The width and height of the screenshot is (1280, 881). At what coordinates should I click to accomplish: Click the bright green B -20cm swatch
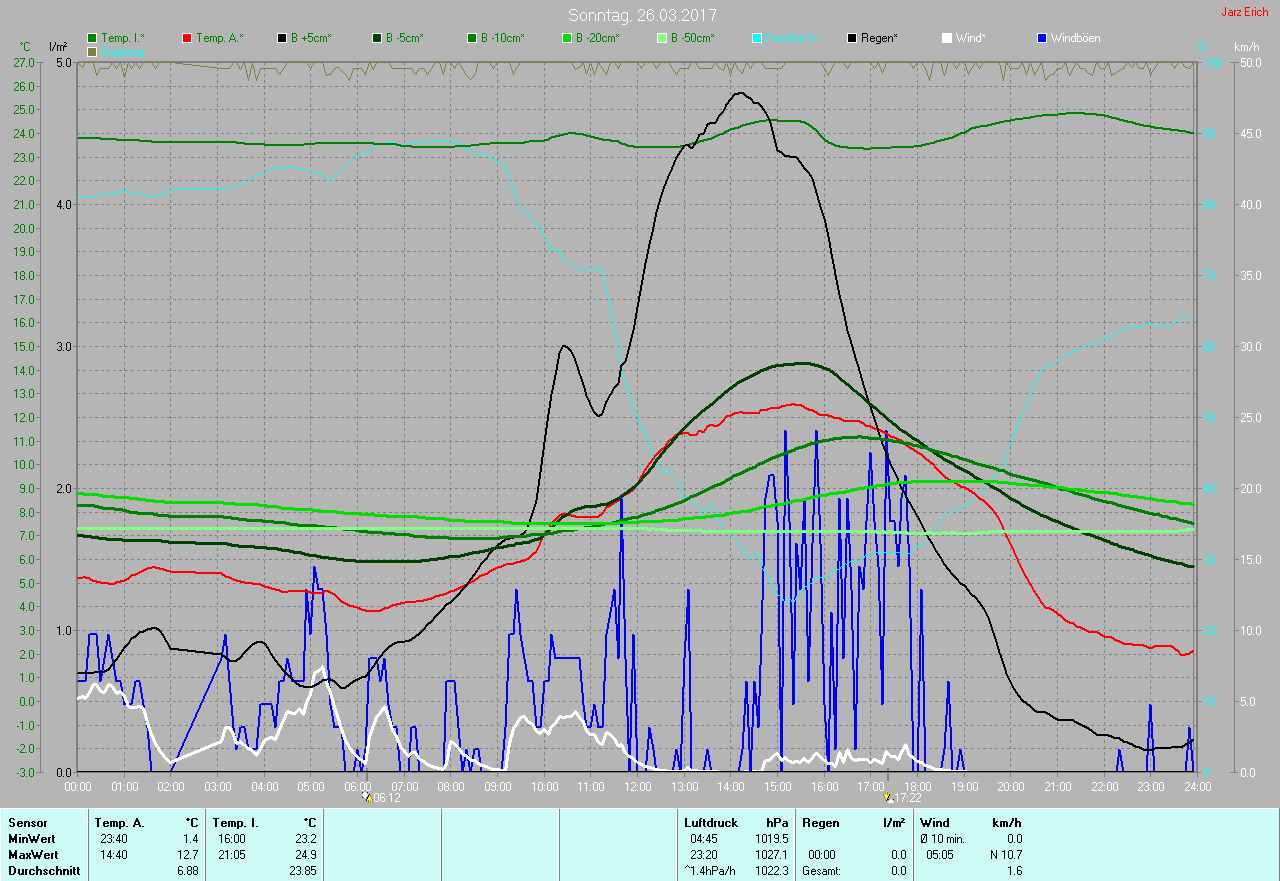tap(567, 38)
